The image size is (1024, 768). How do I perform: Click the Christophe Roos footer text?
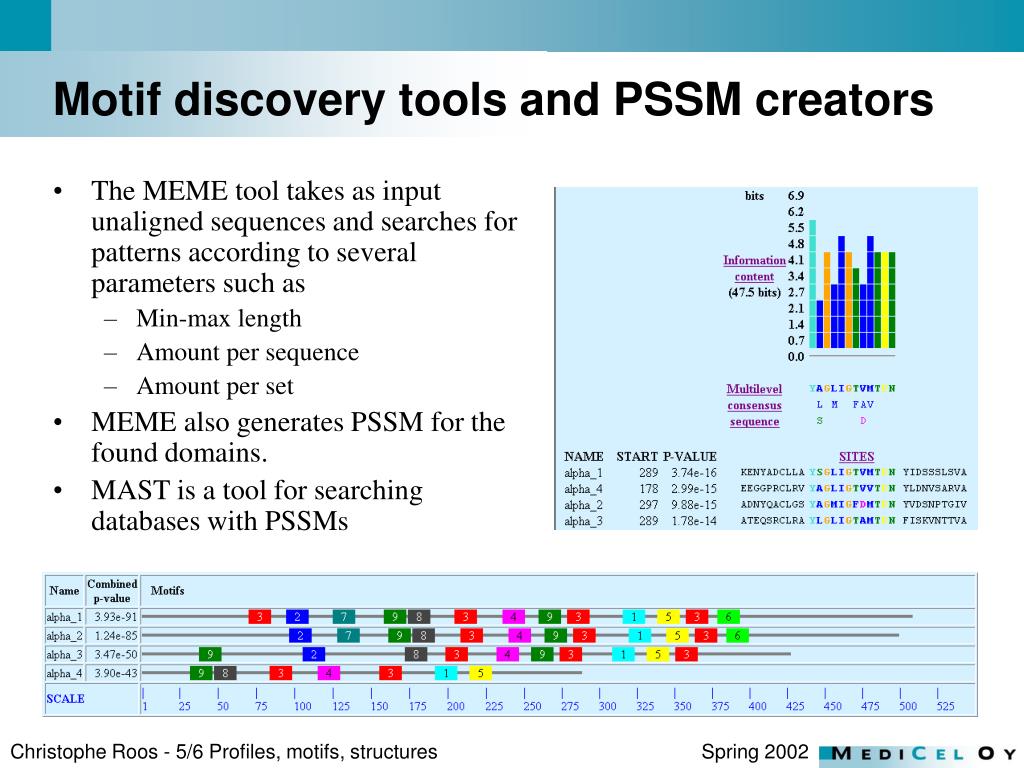(x=224, y=752)
